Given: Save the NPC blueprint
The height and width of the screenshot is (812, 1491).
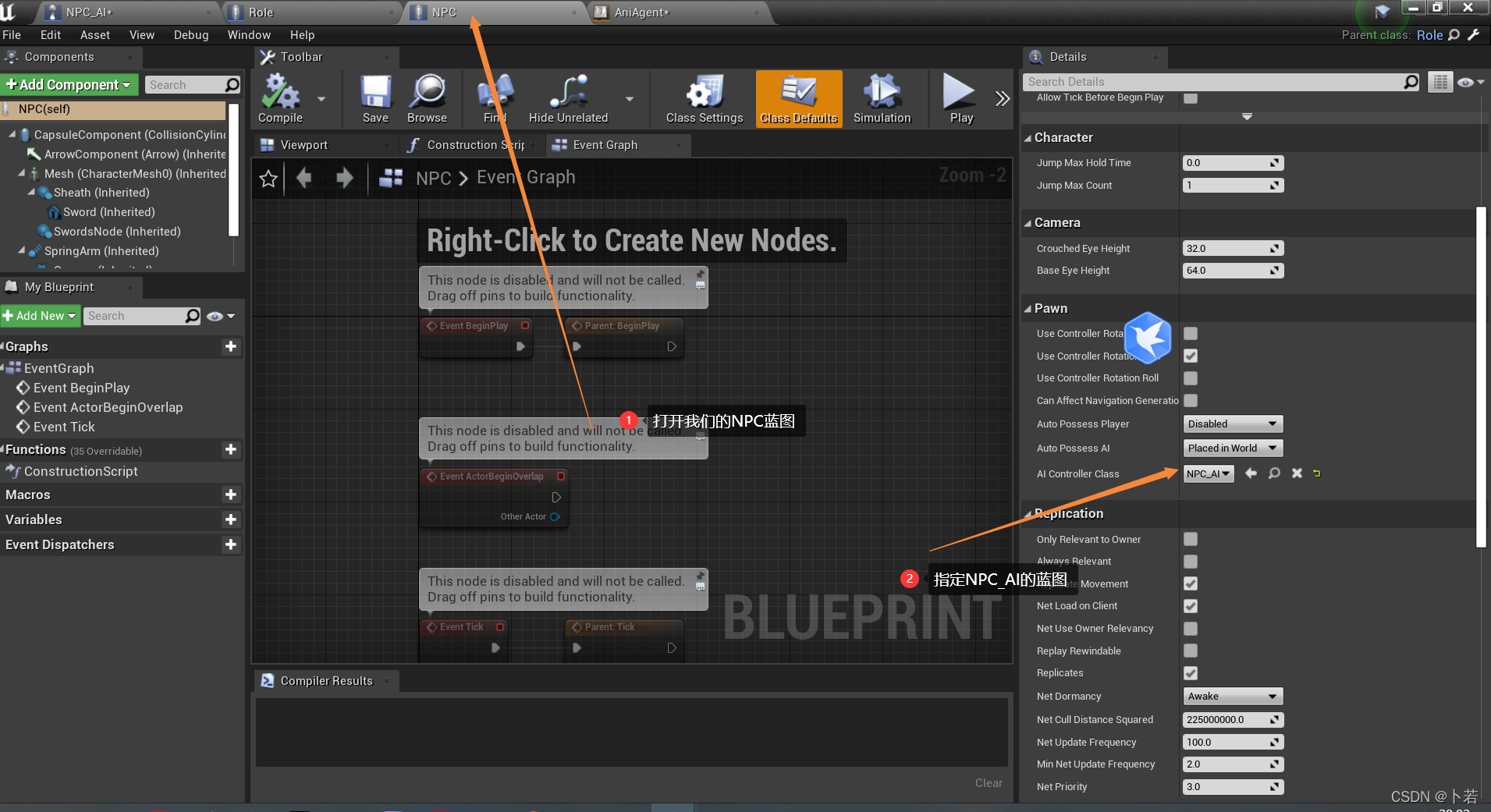Looking at the screenshot, I should pos(375,98).
